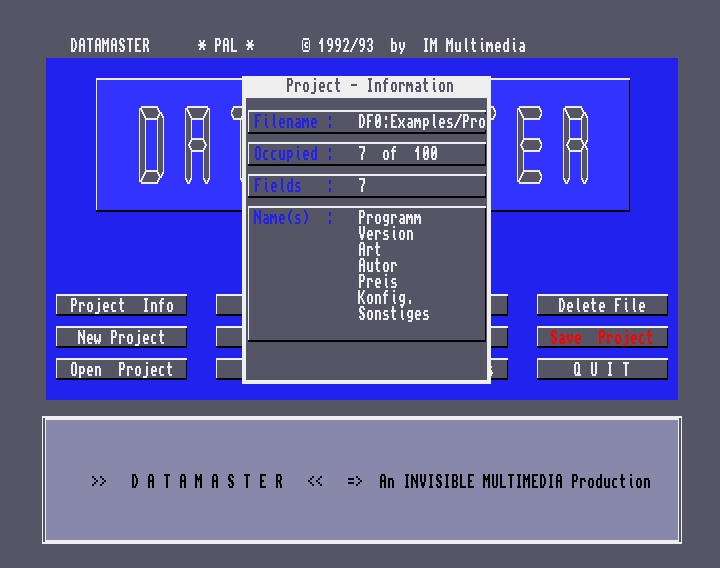Click the Project Info button
This screenshot has width=720, height=568.
(x=122, y=306)
